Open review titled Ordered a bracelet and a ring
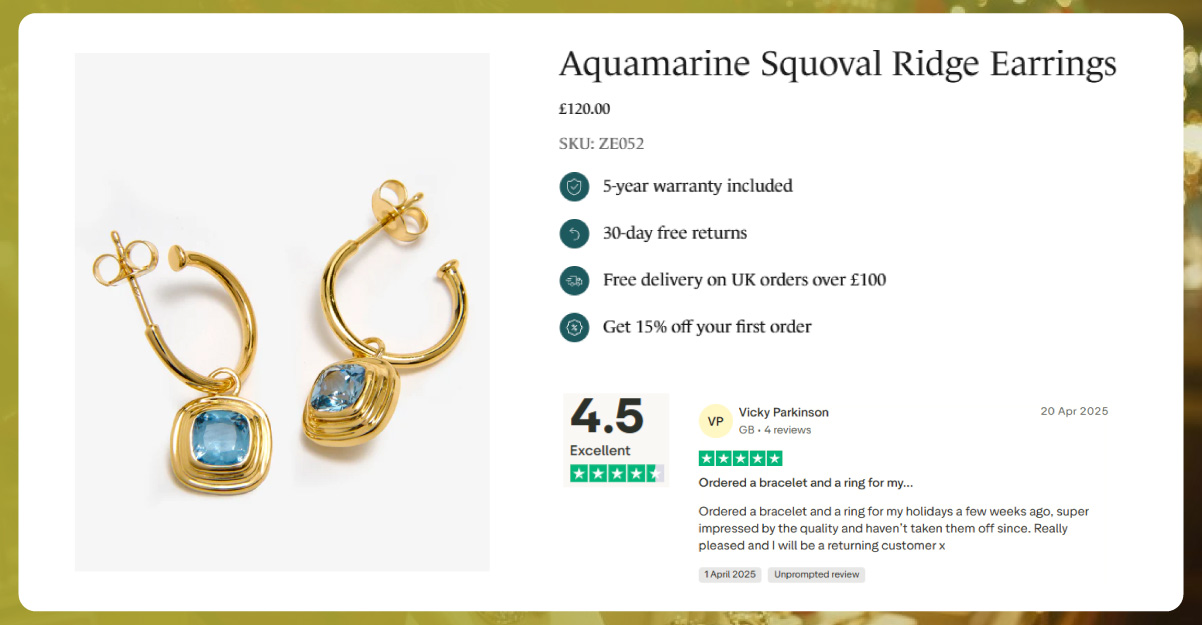Screen dimensions: 1202x625 (805, 483)
